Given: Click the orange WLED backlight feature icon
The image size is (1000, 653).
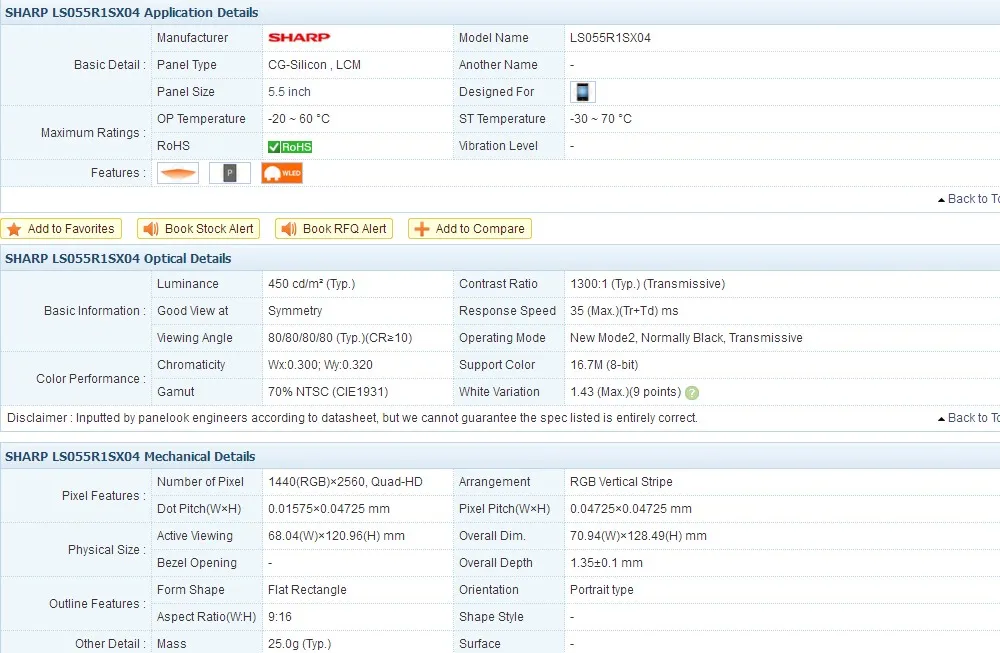Looking at the screenshot, I should coord(282,173).
